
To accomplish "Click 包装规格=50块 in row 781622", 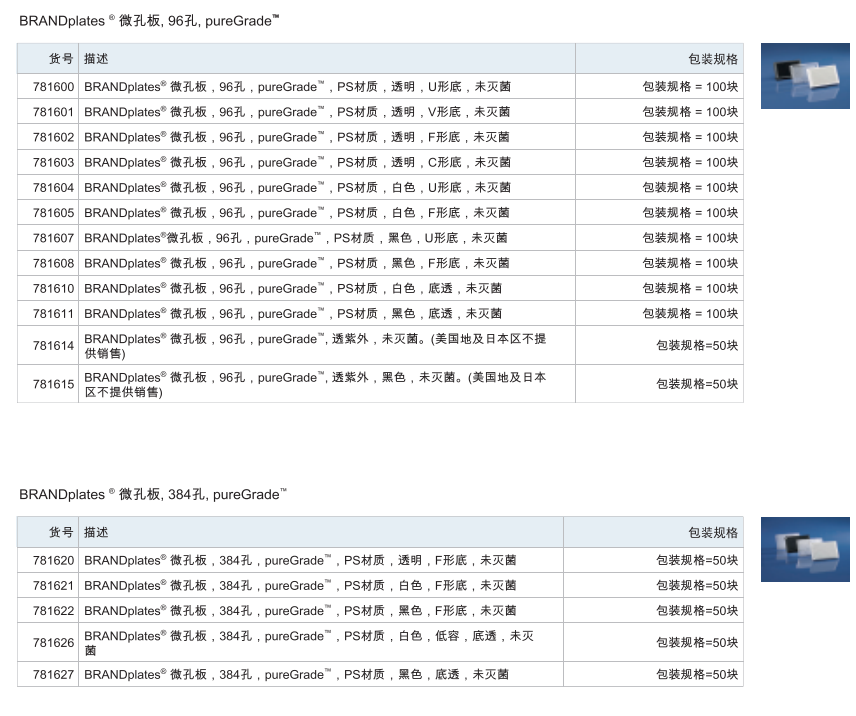I will (697, 611).
